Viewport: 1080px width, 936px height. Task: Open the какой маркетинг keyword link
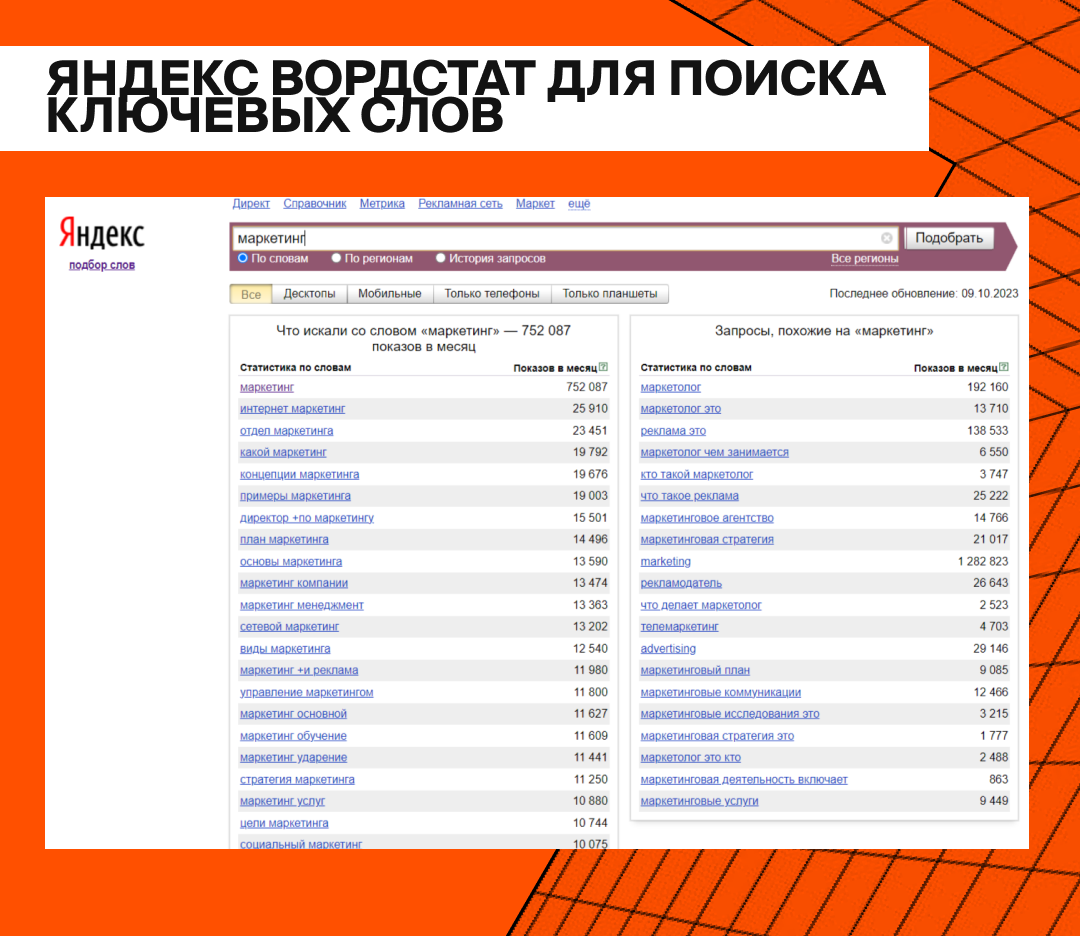(283, 453)
